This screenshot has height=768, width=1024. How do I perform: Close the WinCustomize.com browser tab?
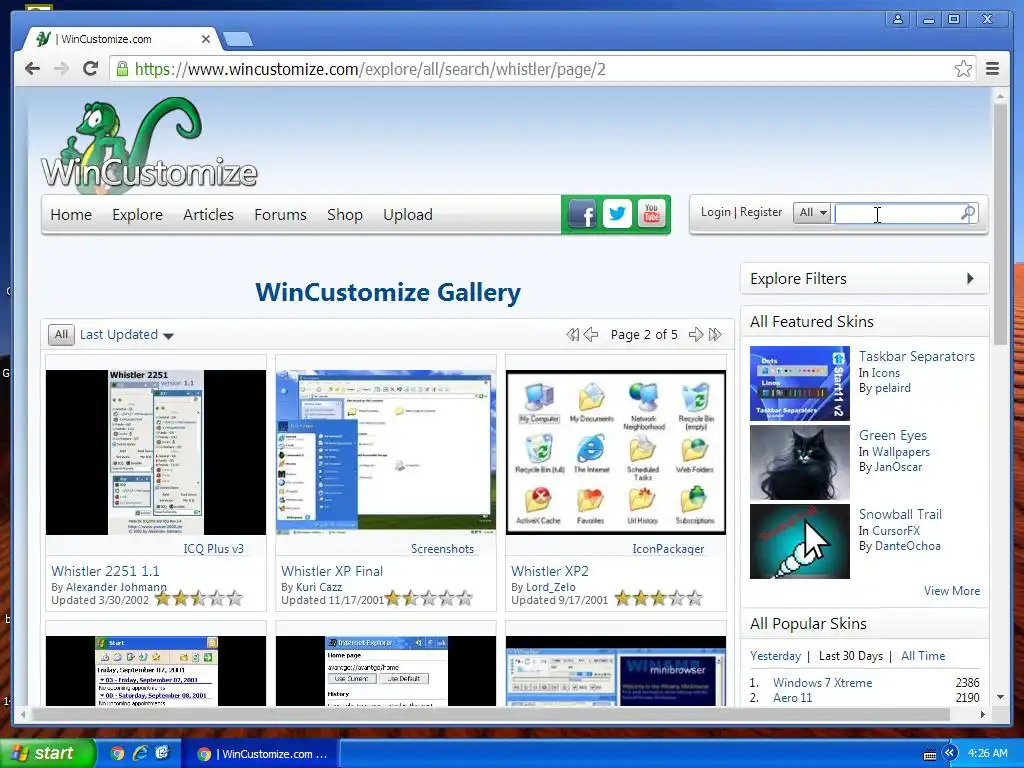click(206, 39)
